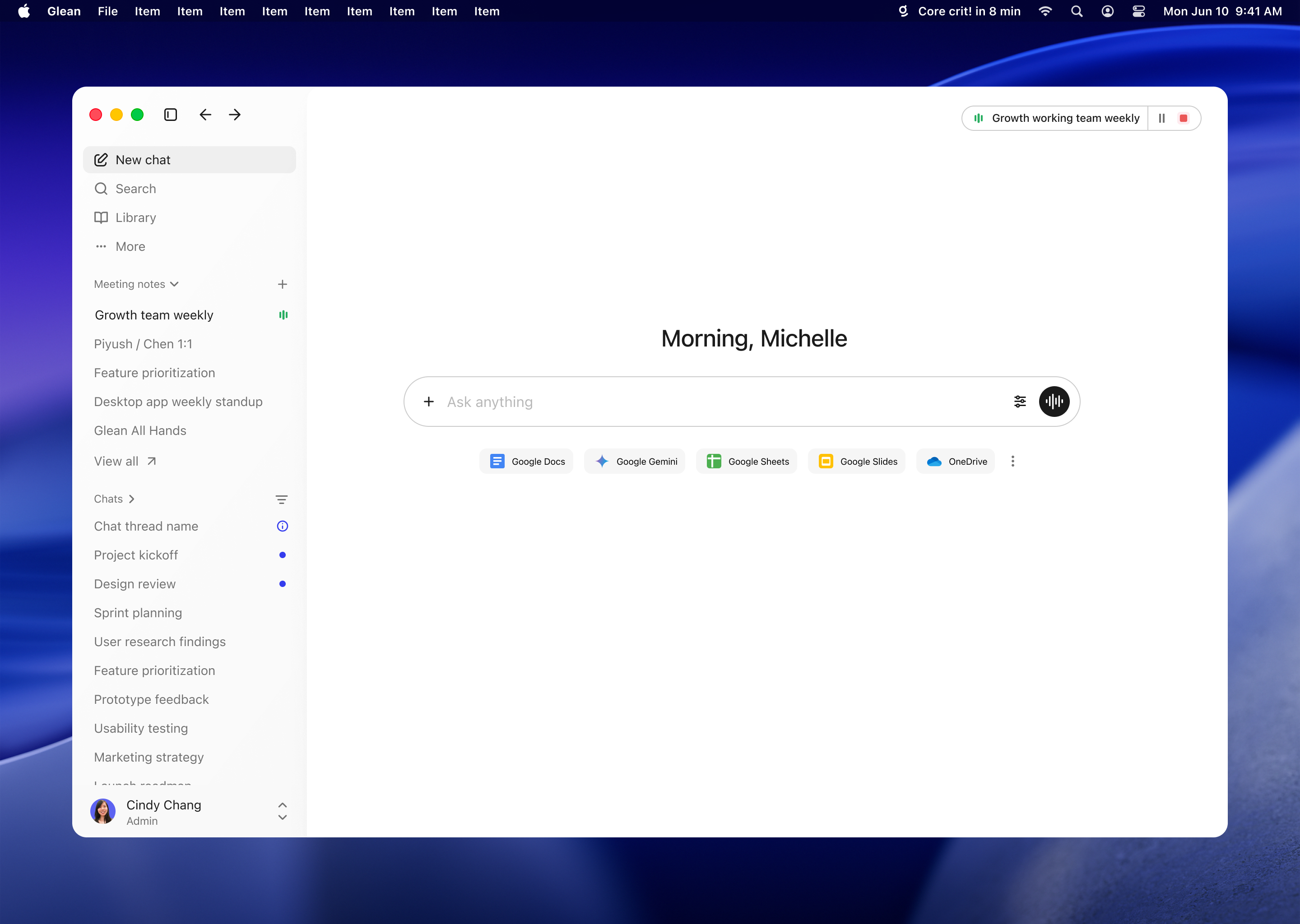
Task: Open the Library section
Action: pyautogui.click(x=190, y=217)
